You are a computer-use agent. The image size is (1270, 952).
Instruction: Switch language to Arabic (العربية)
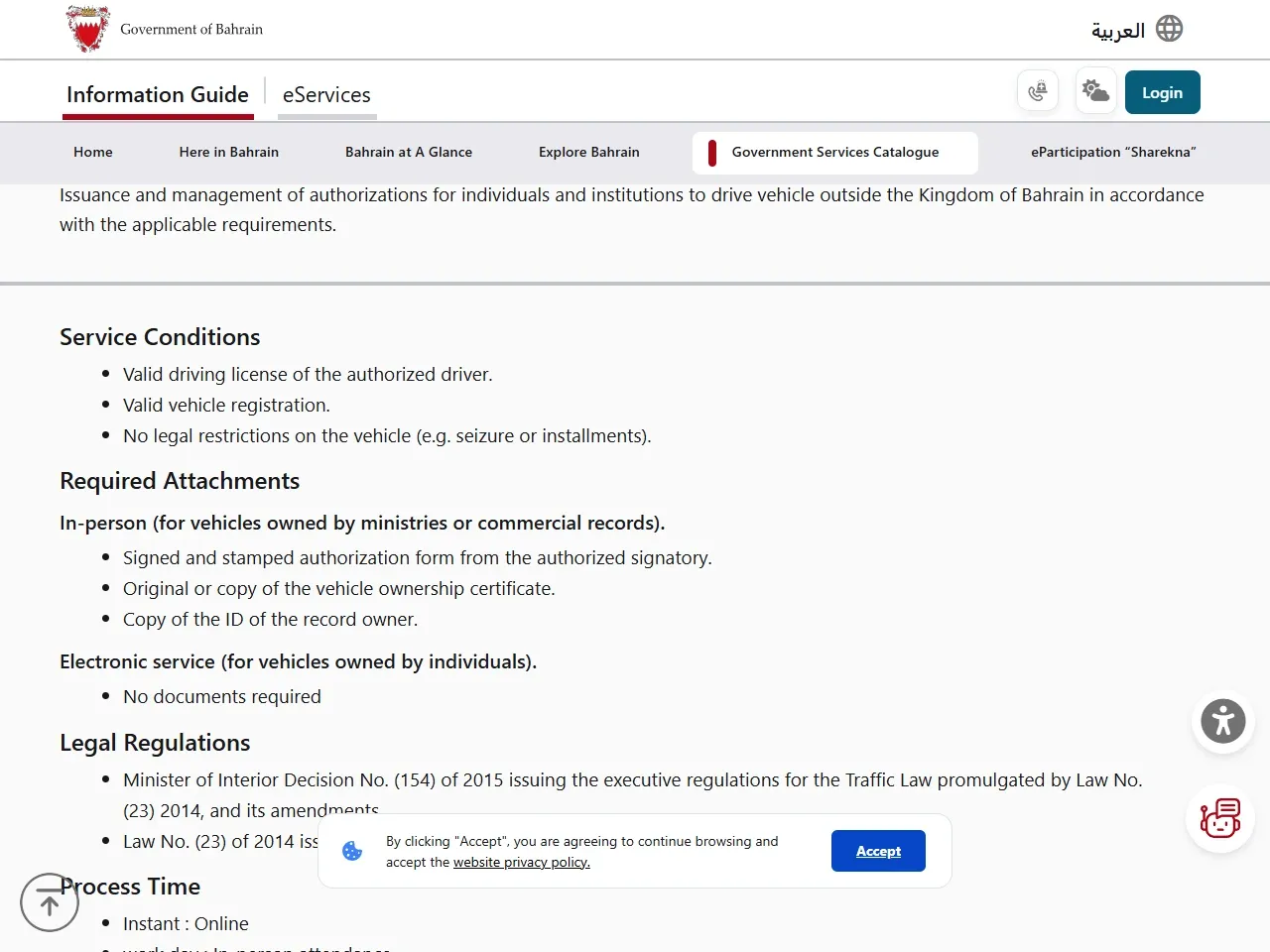[1118, 30]
